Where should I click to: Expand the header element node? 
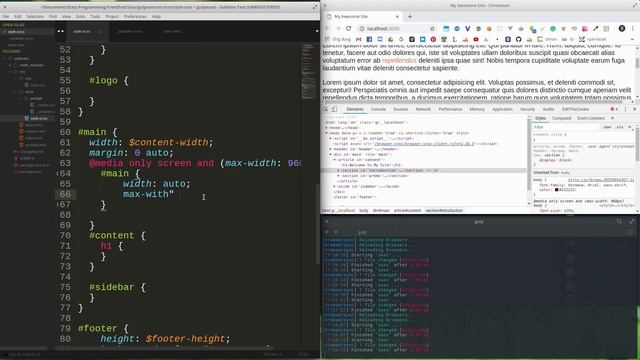[x=330, y=149]
